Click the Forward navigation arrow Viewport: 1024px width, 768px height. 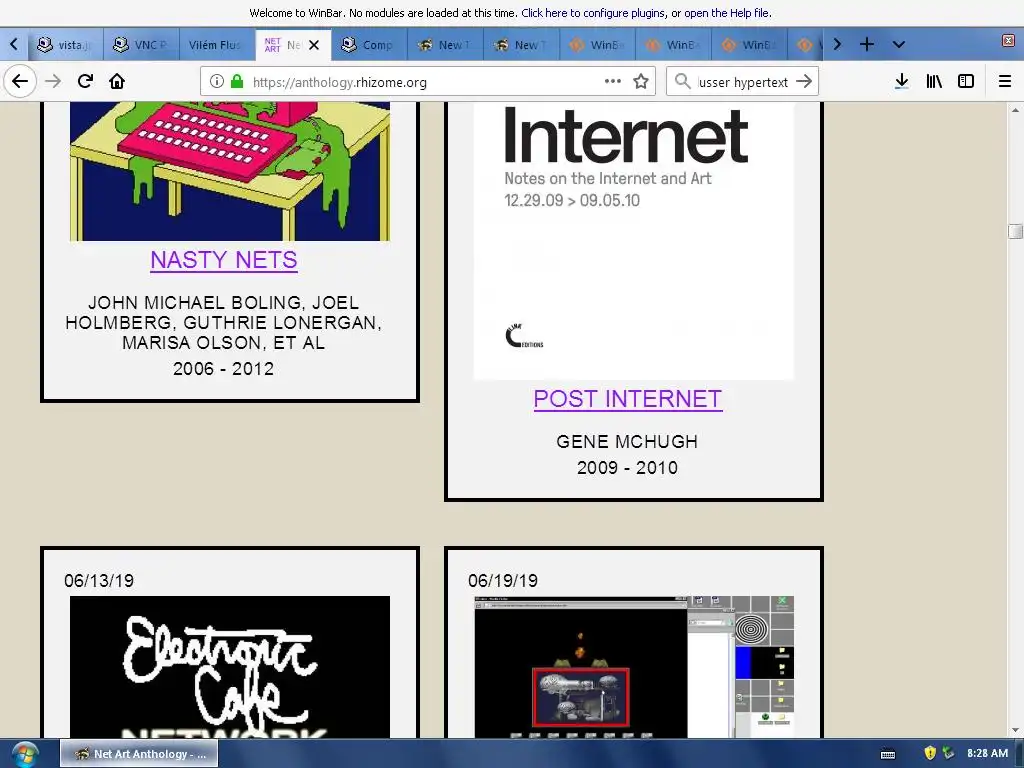(x=53, y=81)
